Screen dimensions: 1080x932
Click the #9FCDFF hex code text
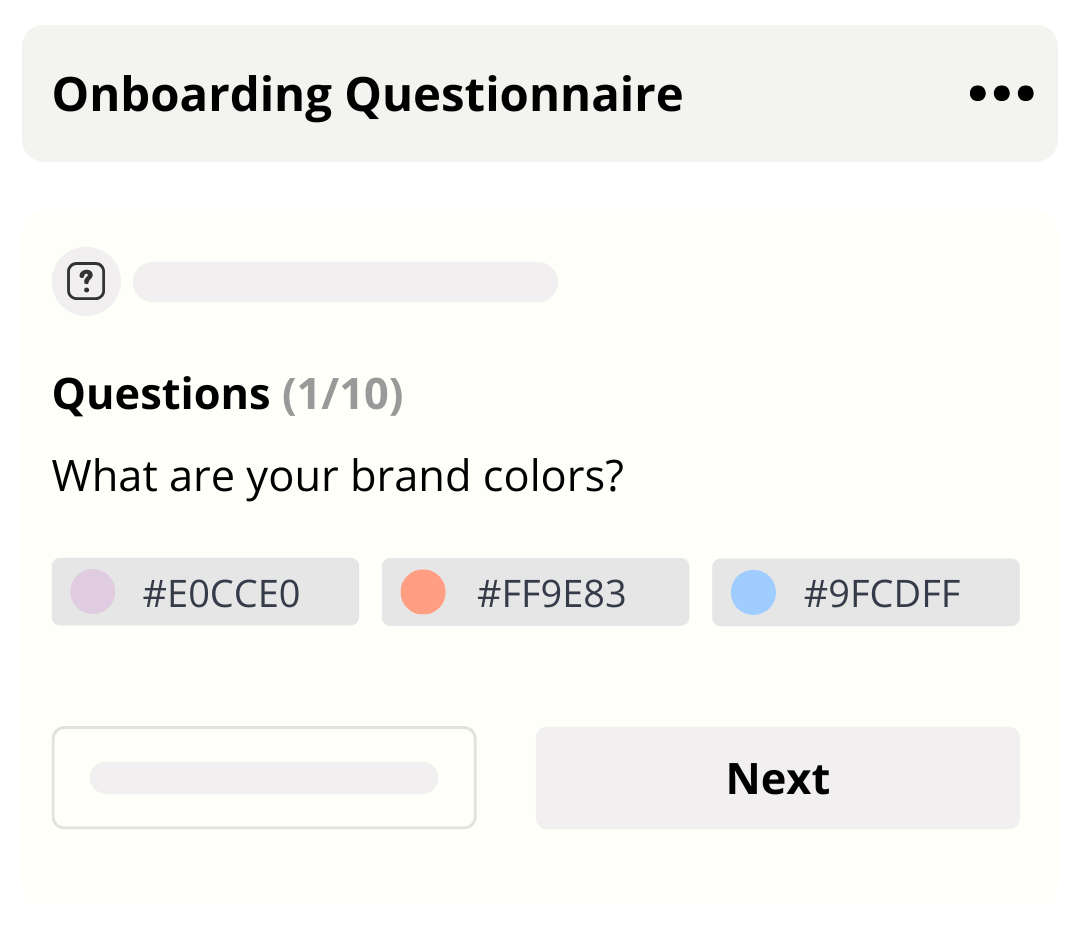tap(882, 594)
